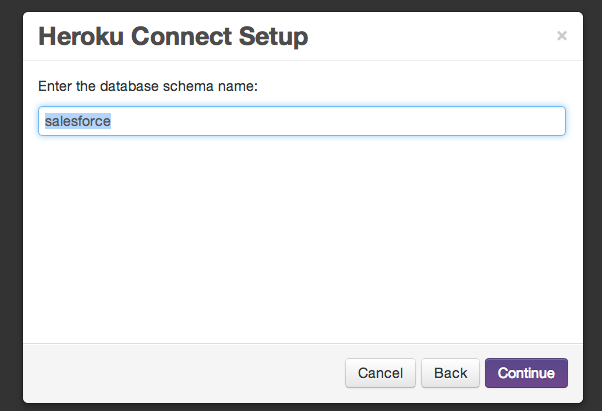Confirm schema name with Continue
Screen dimensions: 602x411
click(x=526, y=373)
